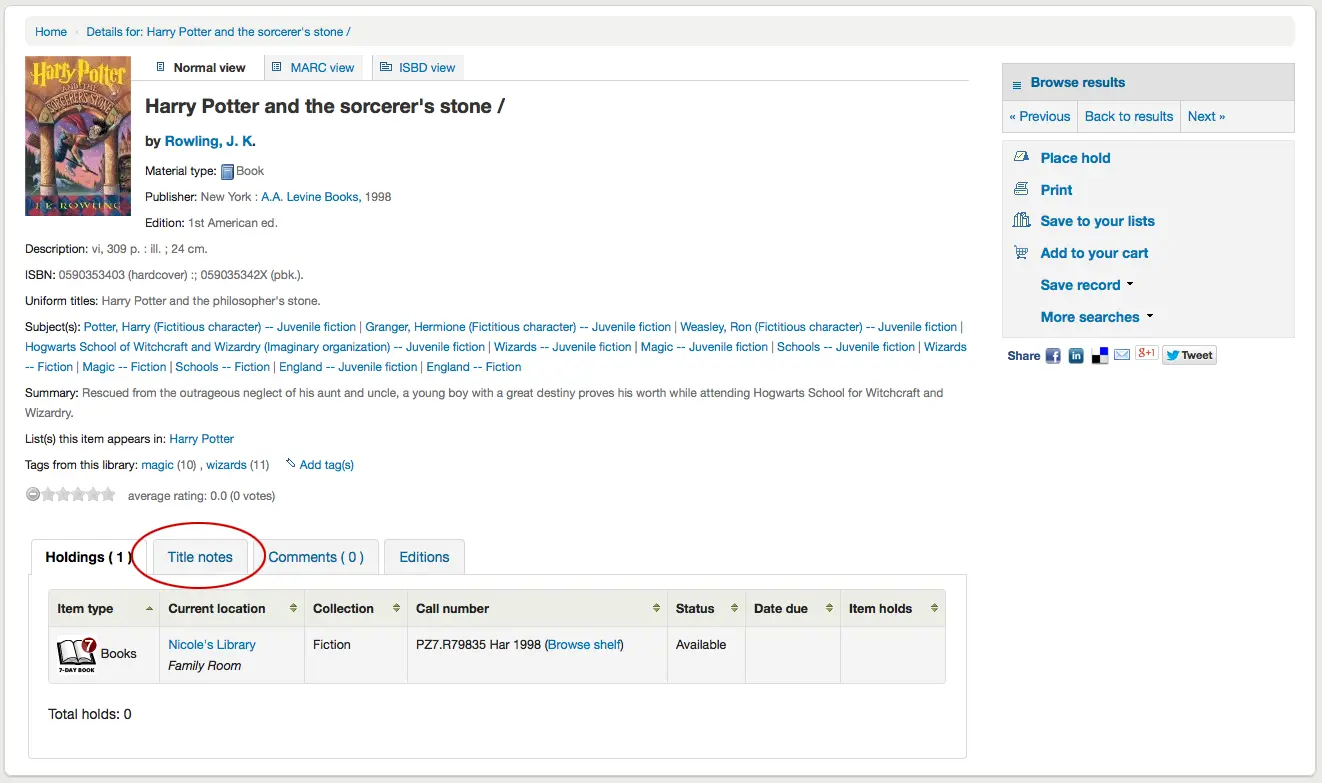The image size is (1322, 783).
Task: Open the Harry Potter list link
Action: (202, 439)
